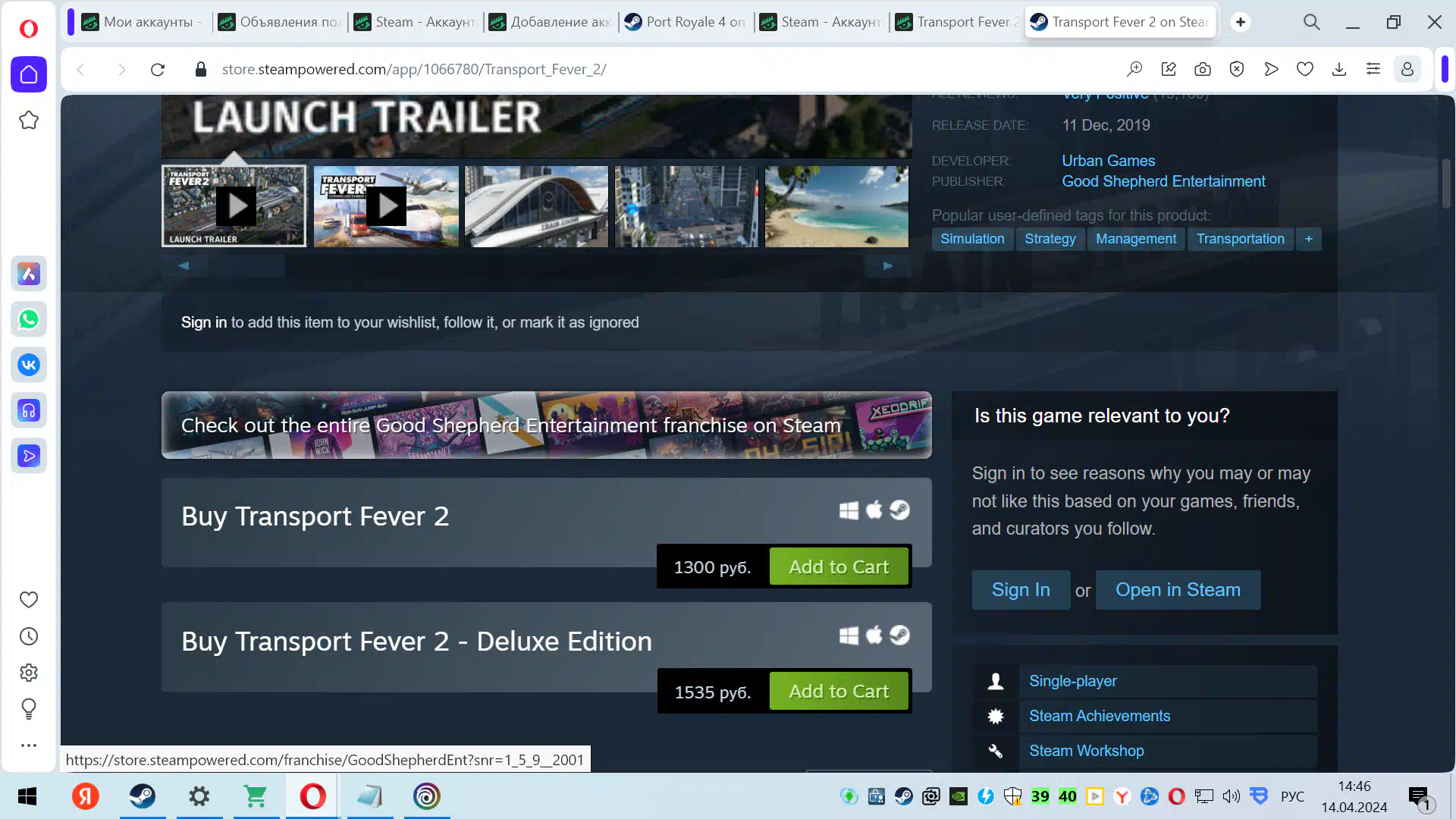
Task: Open a new tab with plus button
Action: click(1241, 22)
